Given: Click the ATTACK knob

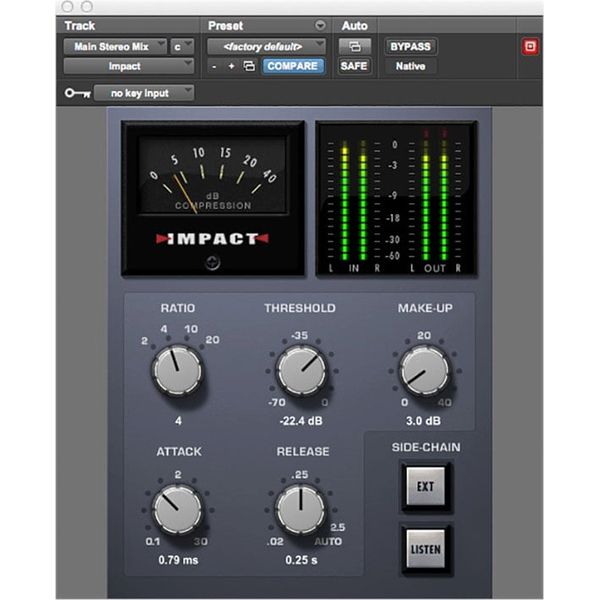Looking at the screenshot, I should (178, 509).
